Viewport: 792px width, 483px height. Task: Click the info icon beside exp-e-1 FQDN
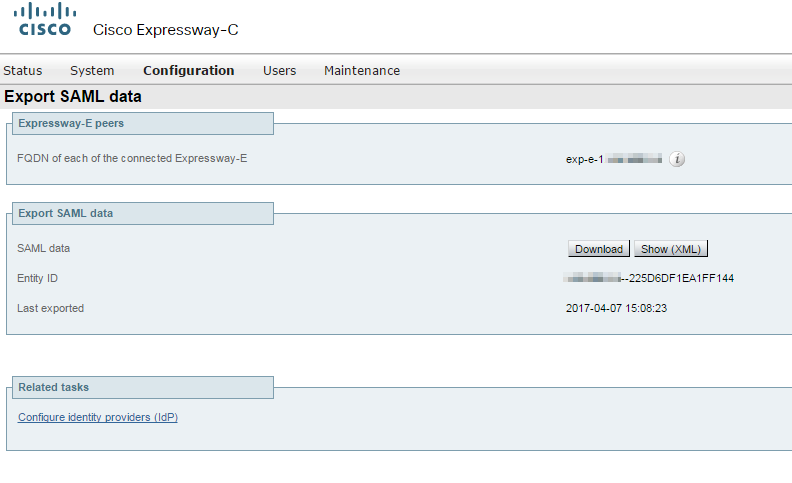[677, 159]
